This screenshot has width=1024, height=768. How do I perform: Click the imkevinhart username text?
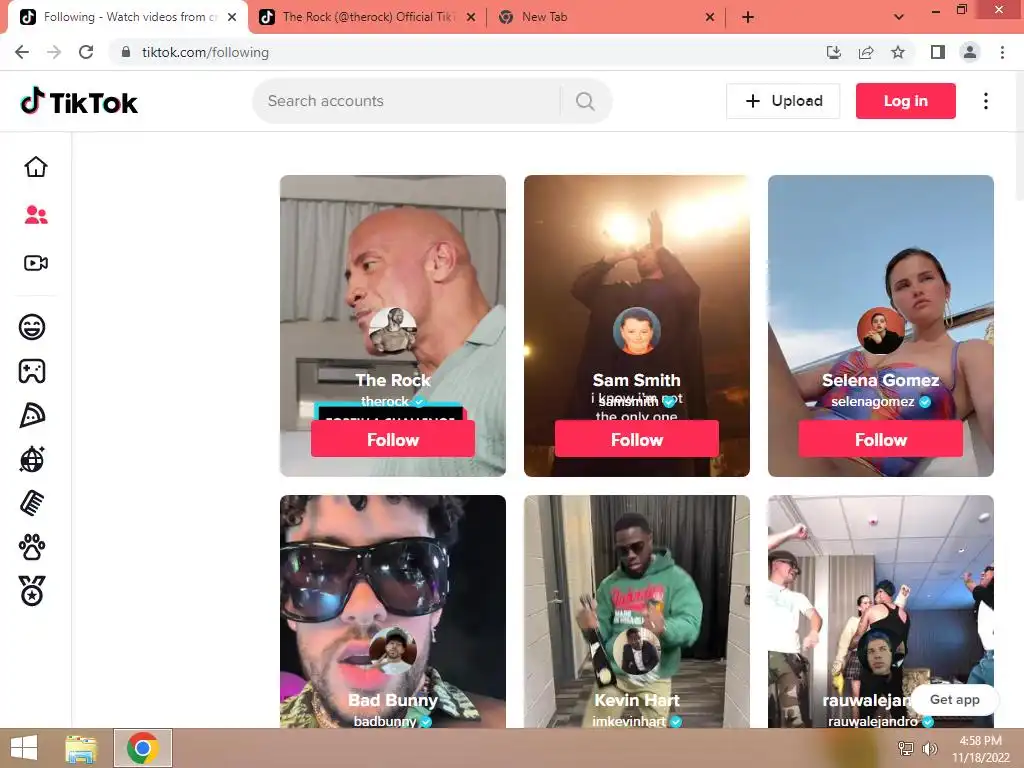(629, 722)
